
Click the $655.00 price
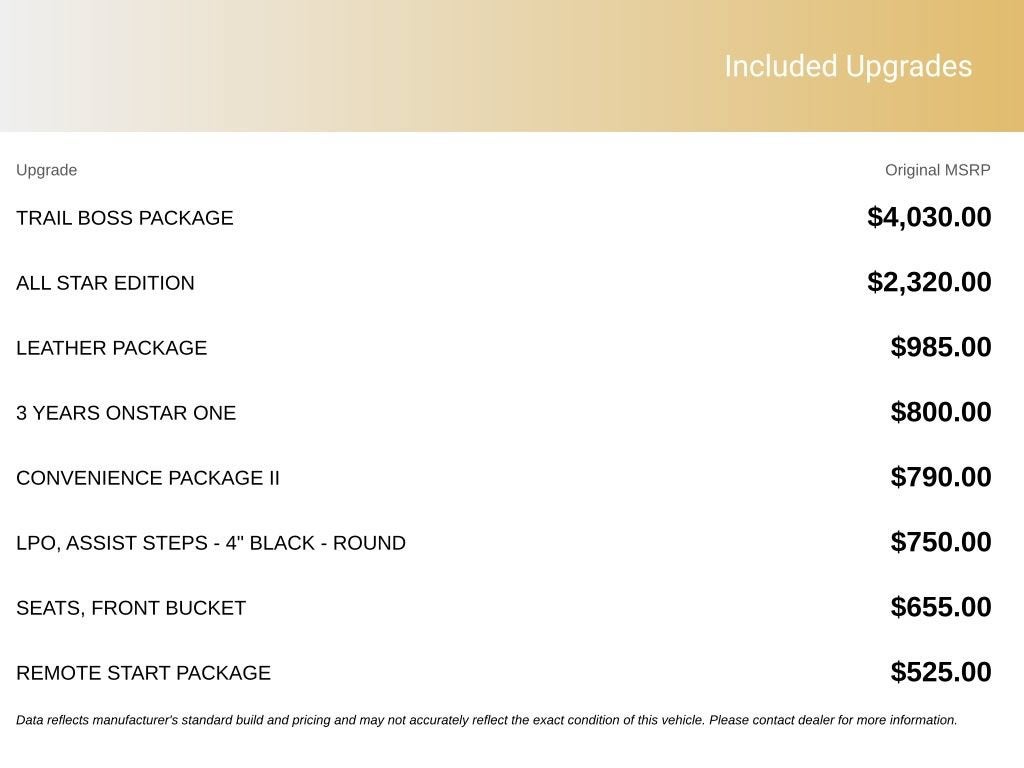940,607
